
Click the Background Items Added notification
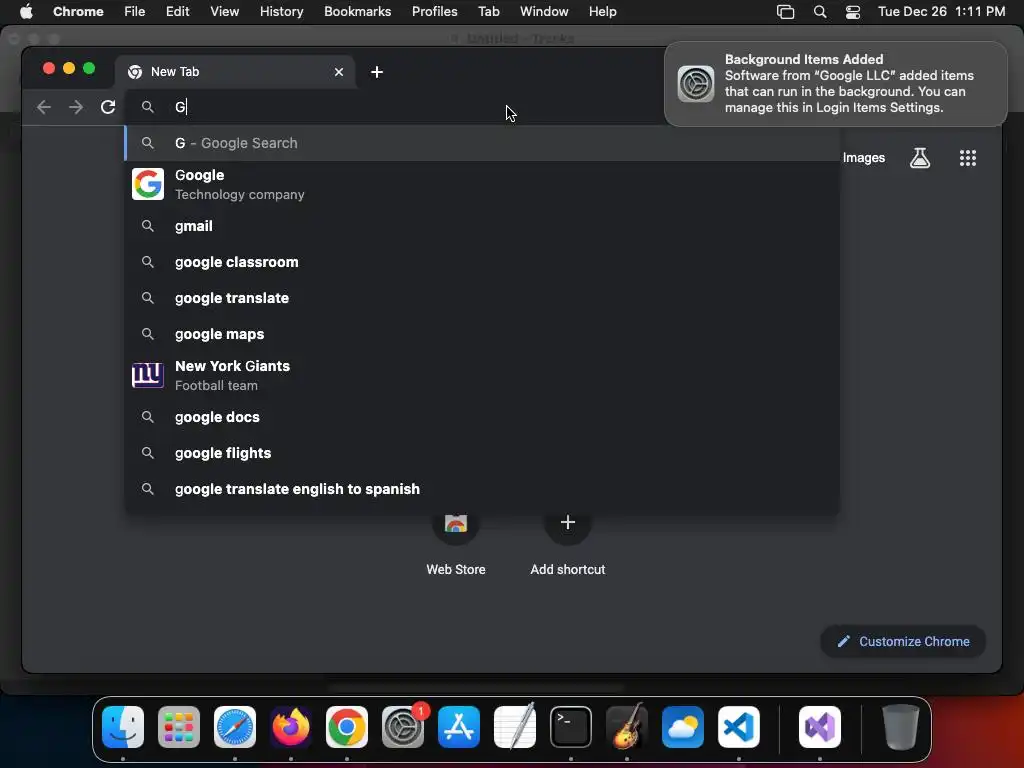click(x=836, y=84)
